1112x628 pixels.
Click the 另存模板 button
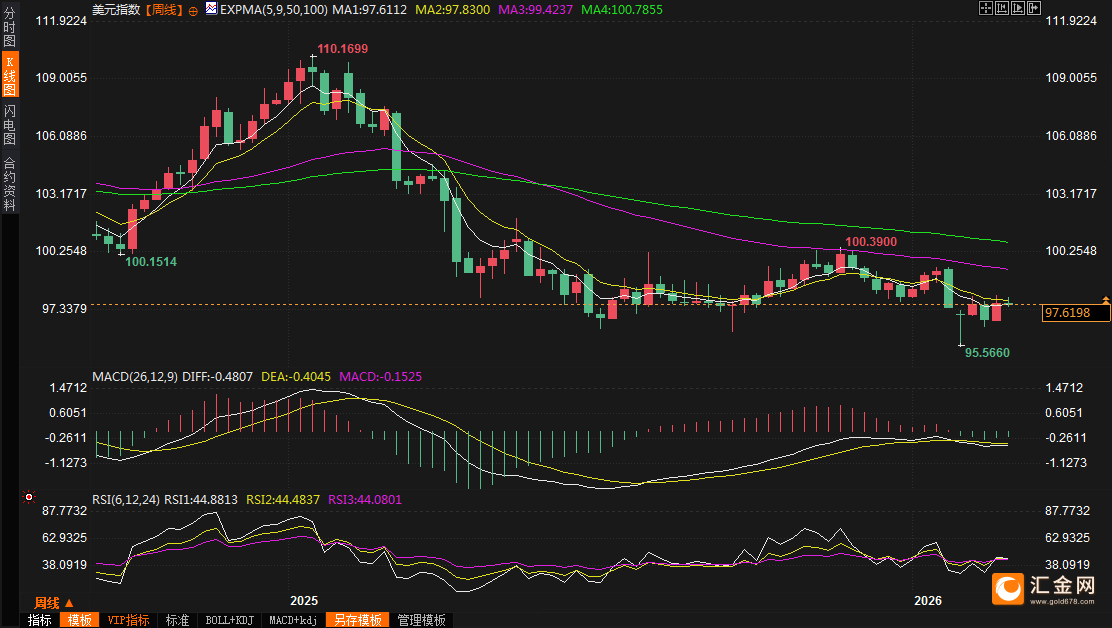click(357, 620)
